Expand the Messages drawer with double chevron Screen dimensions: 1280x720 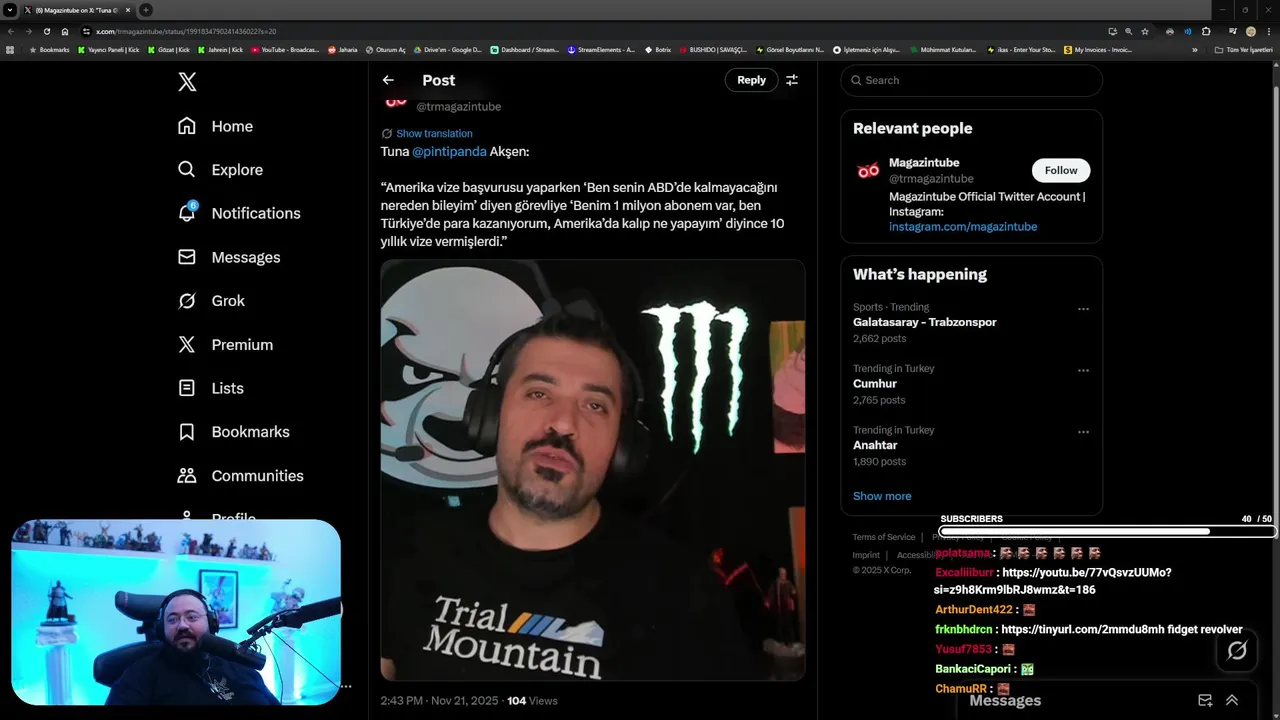(1232, 701)
